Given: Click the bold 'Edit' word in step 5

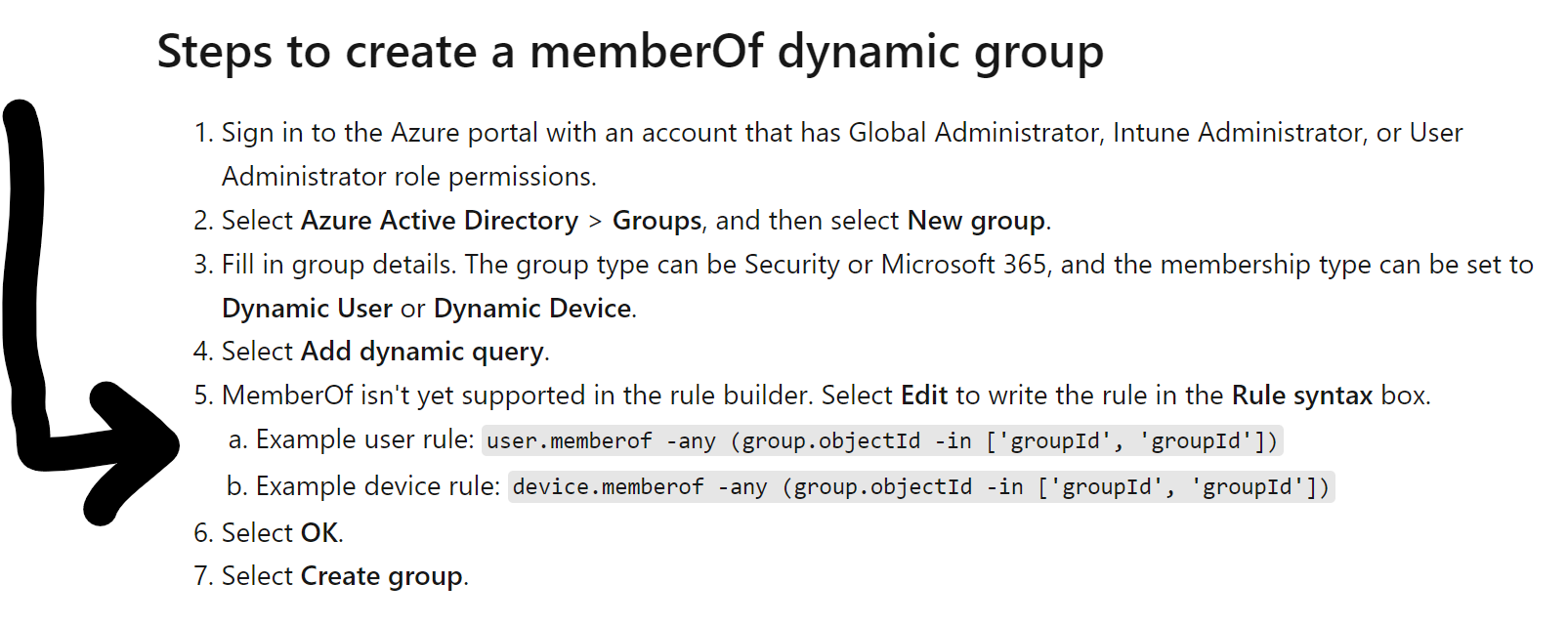Looking at the screenshot, I should 924,396.
